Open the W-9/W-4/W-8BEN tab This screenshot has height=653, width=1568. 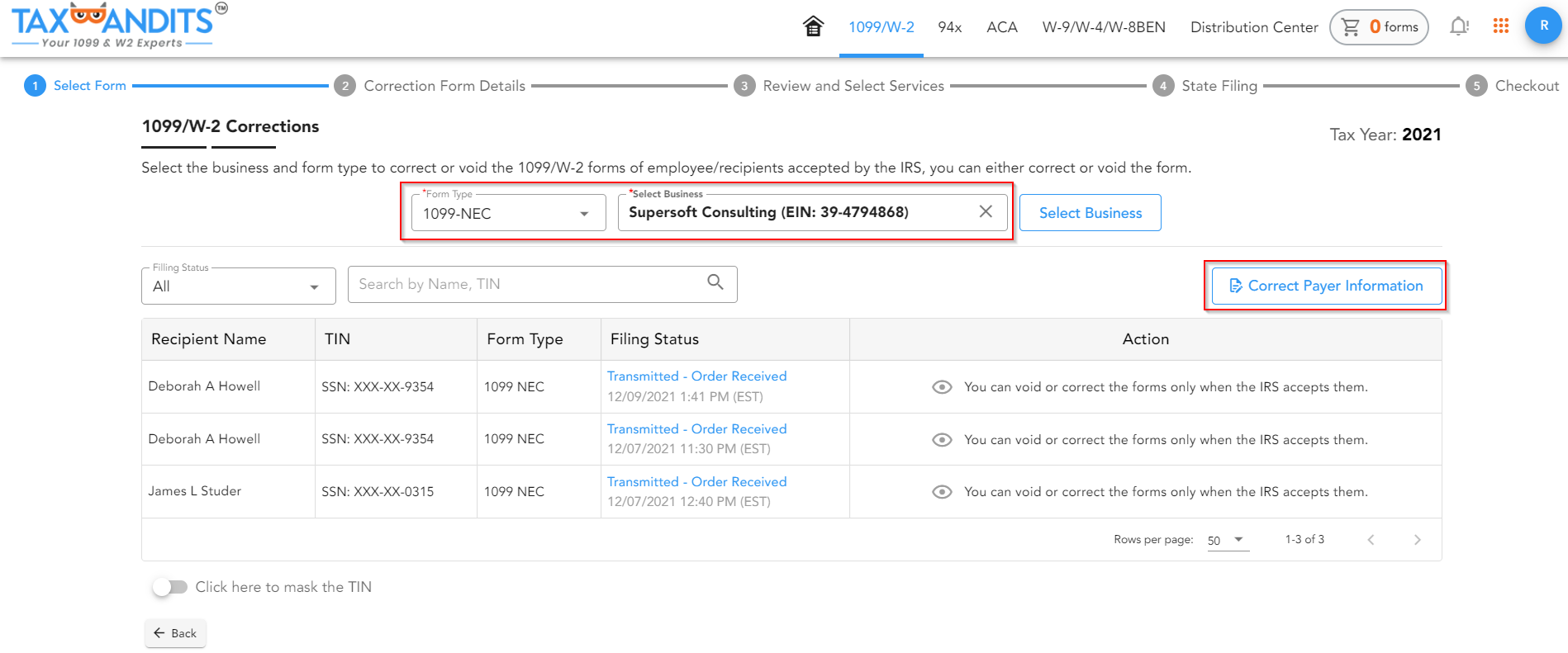pos(1104,27)
